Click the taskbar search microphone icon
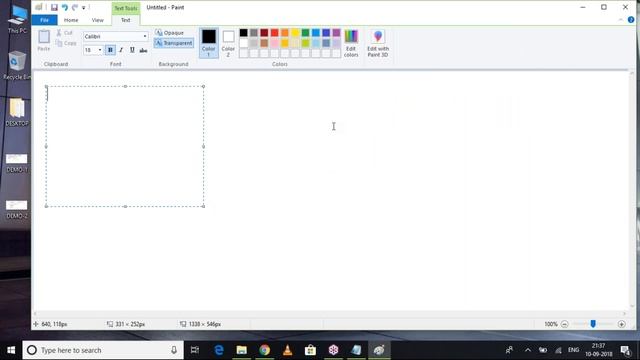Screen dimensions: 640x360 pyautogui.click(x=174, y=350)
